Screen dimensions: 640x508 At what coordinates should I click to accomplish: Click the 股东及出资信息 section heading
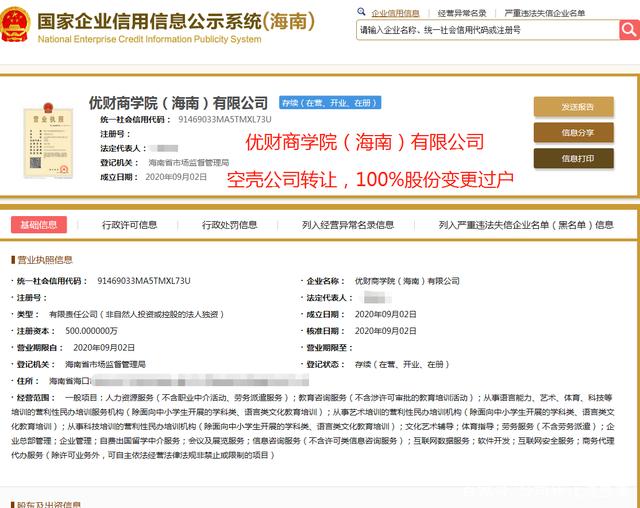point(49,504)
